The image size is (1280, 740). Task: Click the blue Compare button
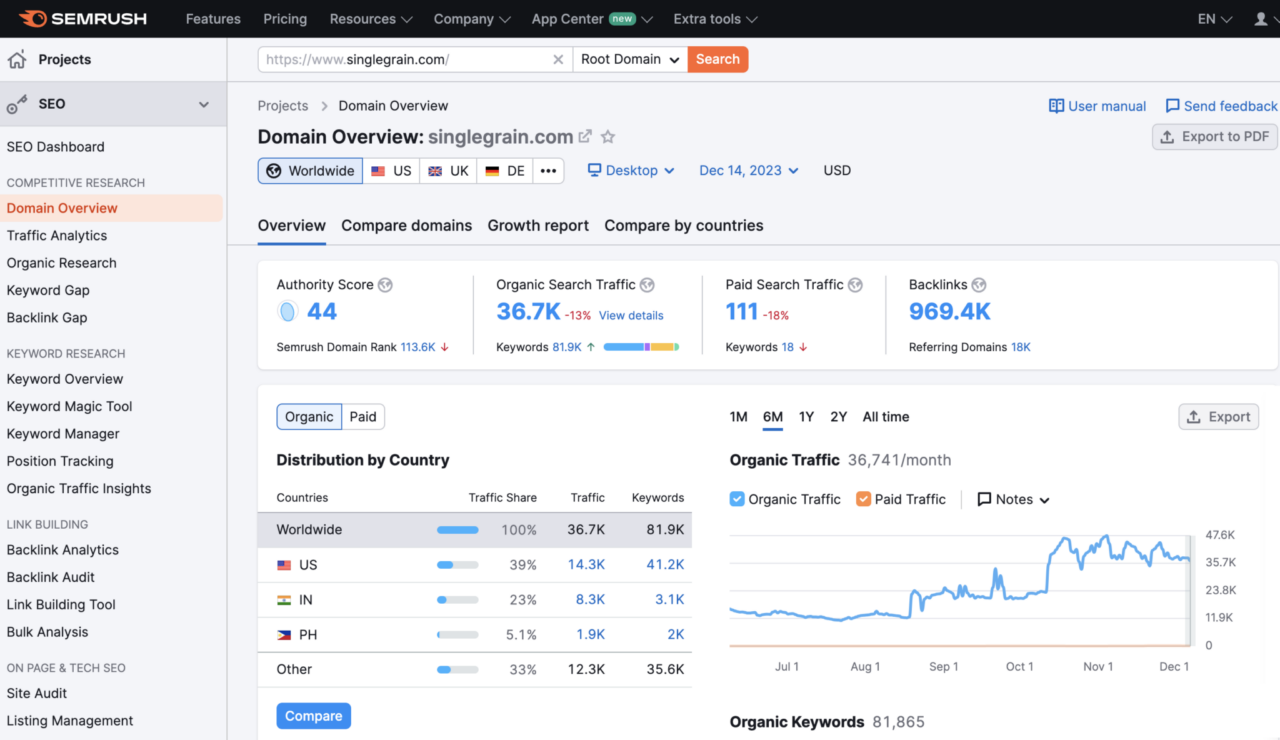(x=314, y=716)
